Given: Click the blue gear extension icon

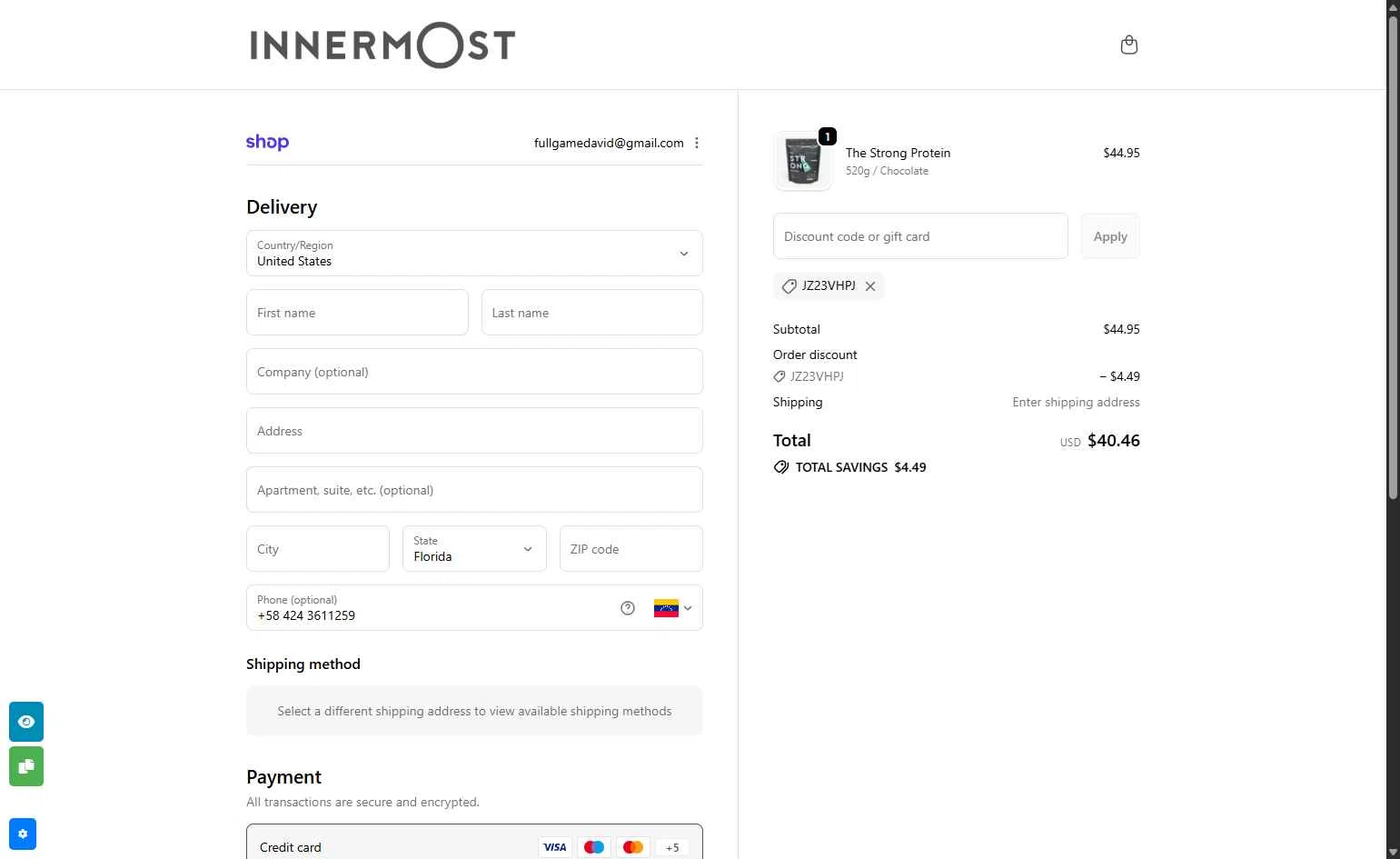Looking at the screenshot, I should [x=23, y=834].
